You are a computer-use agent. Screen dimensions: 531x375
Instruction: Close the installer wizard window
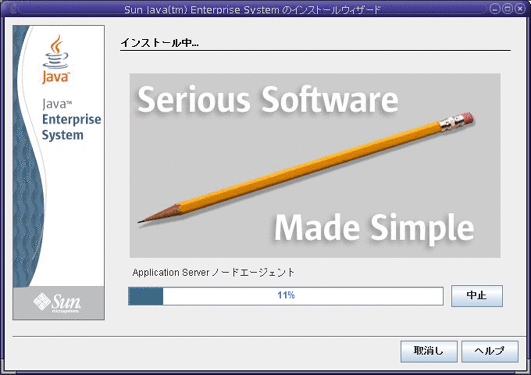520,9
